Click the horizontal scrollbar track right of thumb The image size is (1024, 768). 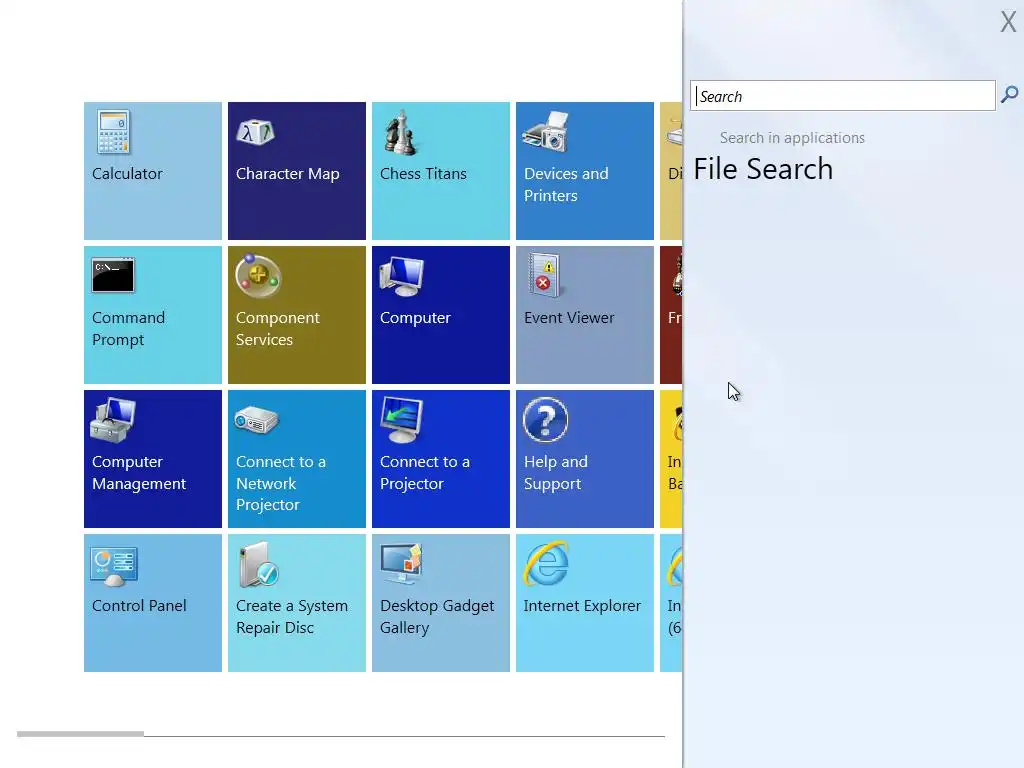tap(404, 735)
